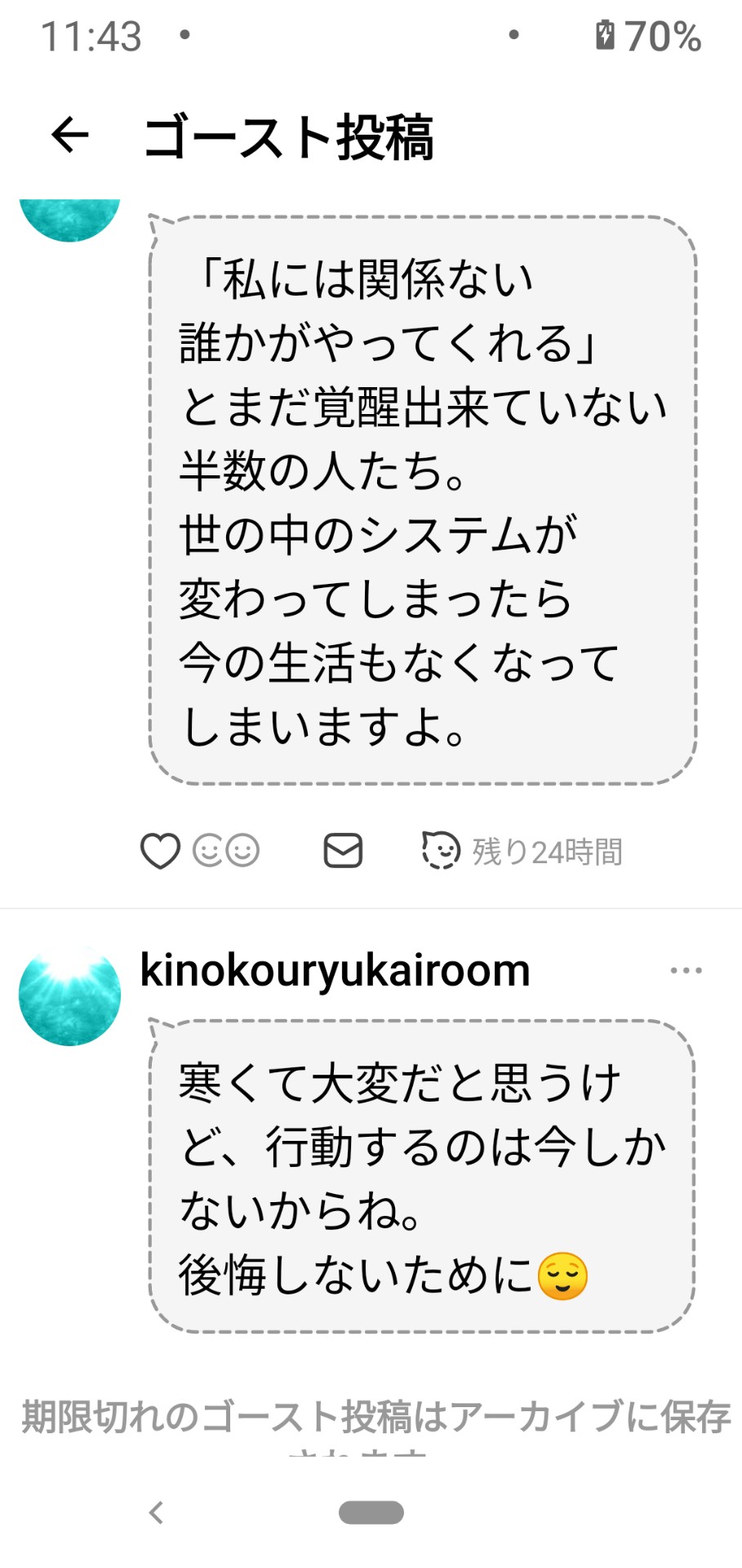Open the three-dot menu for kinokouryukairoom's post
This screenshot has height=1568, width=742.
point(686,970)
